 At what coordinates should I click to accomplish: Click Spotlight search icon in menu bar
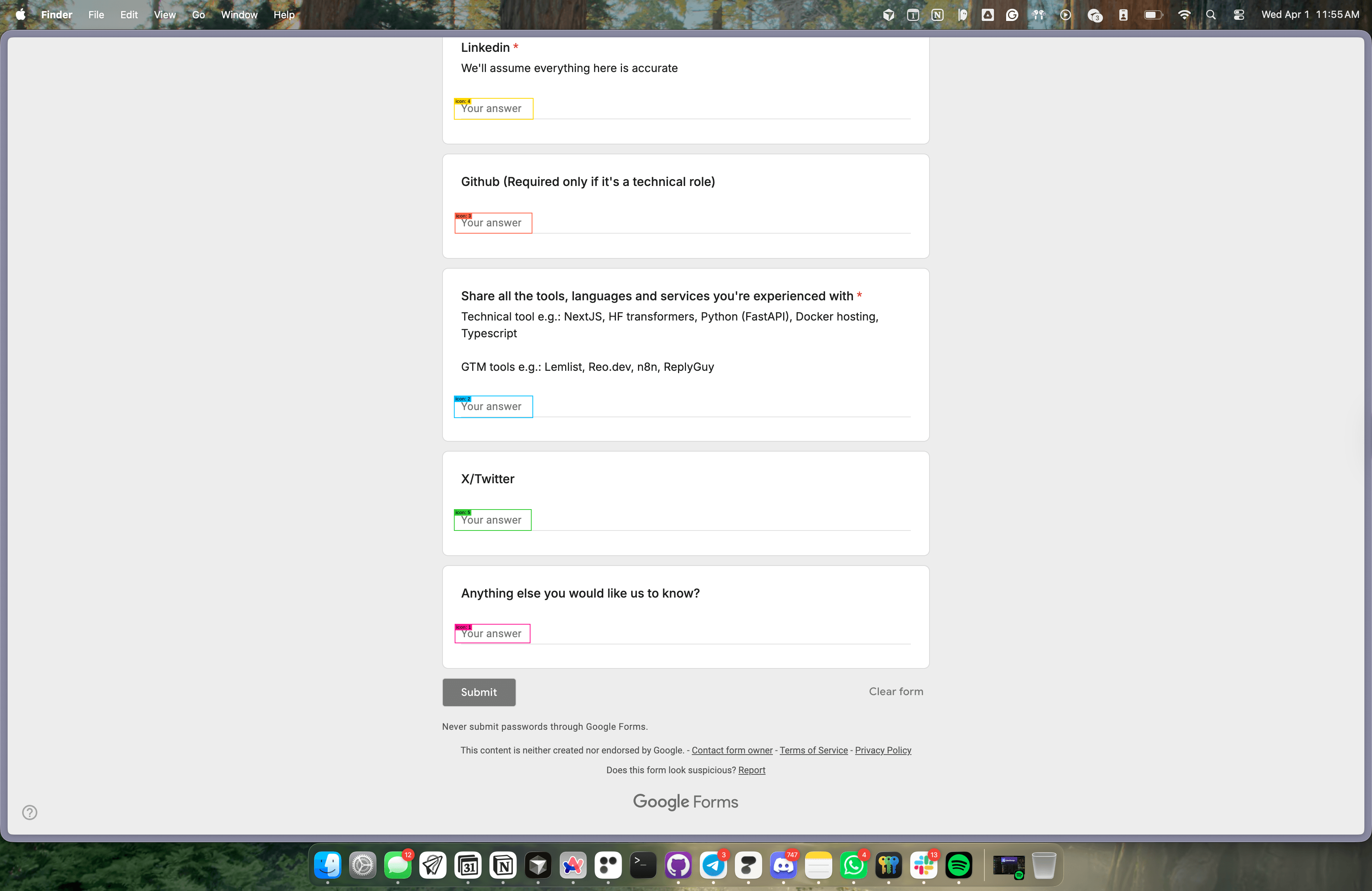[x=1210, y=15]
